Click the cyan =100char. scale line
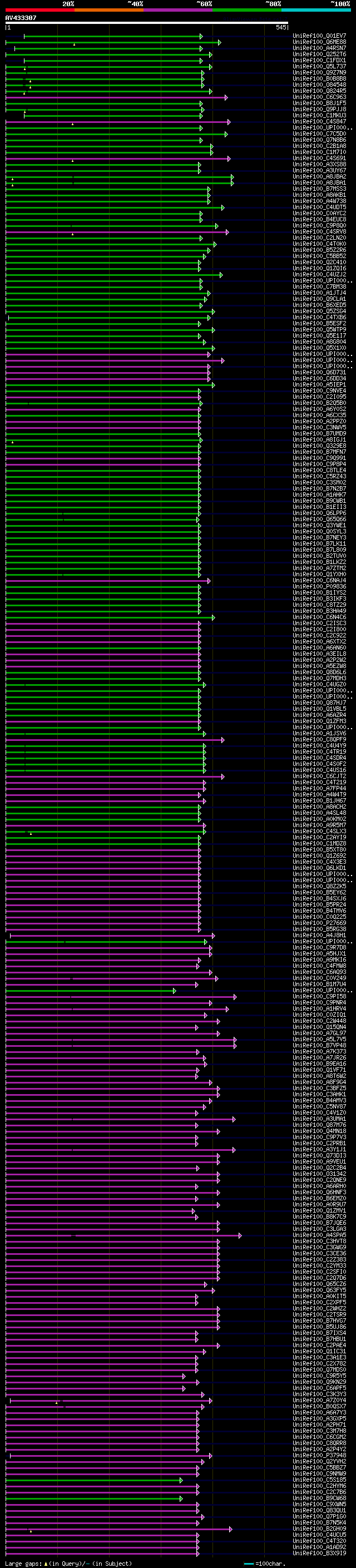The image size is (356, 1568). (x=248, y=1564)
